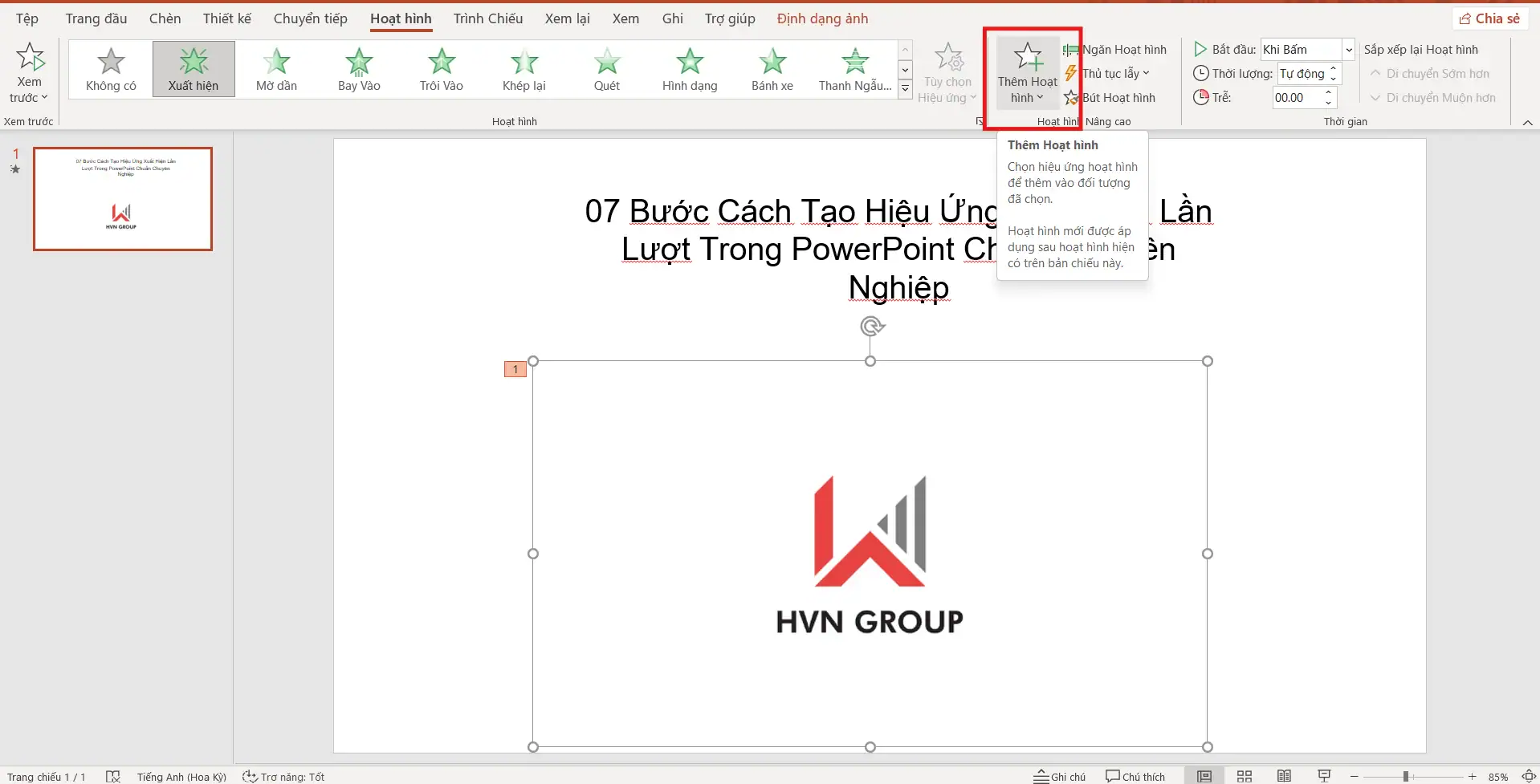1540x784 pixels.
Task: Click the zoom slider in status bar
Action: (x=1406, y=776)
